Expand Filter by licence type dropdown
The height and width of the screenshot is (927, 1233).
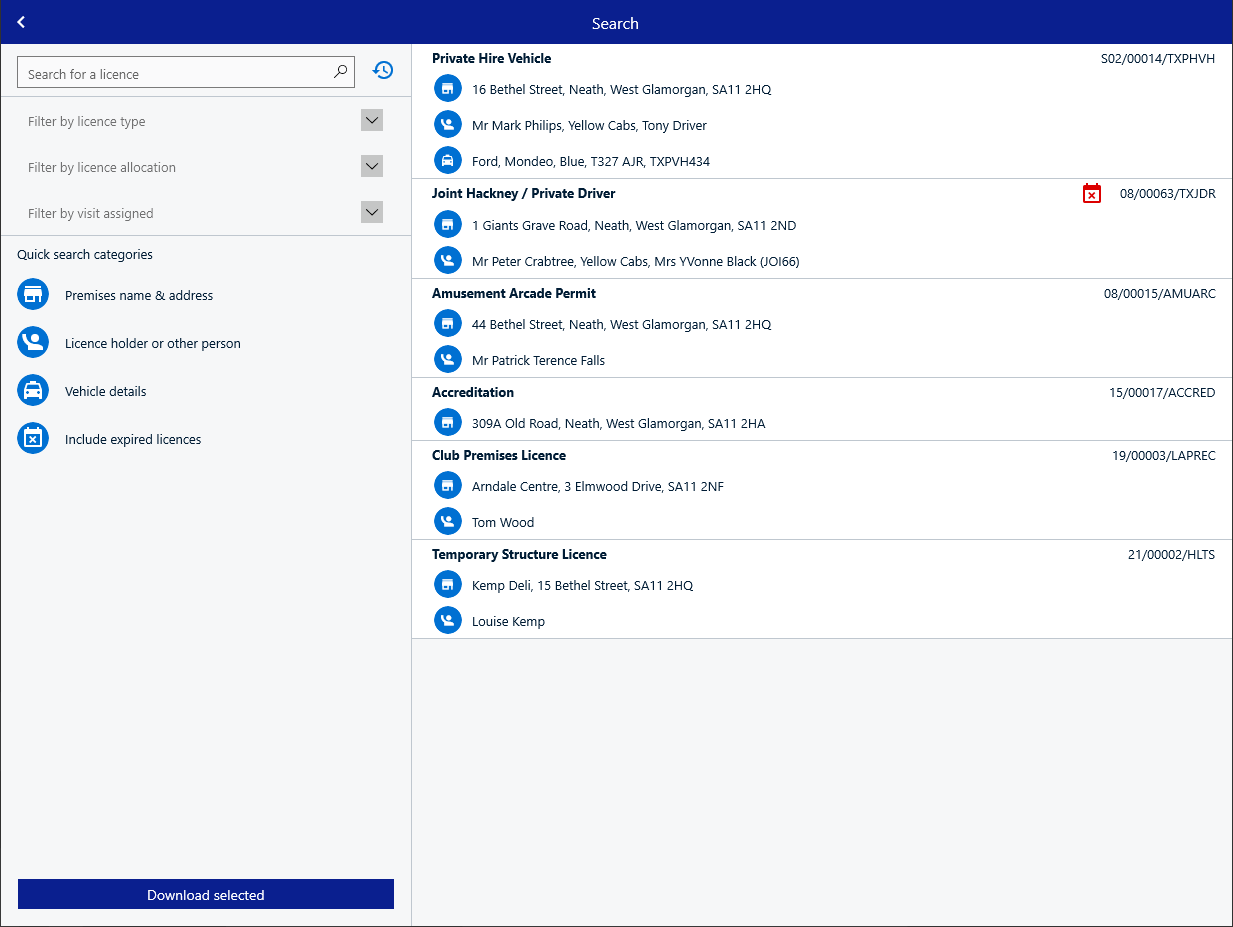pos(205,121)
